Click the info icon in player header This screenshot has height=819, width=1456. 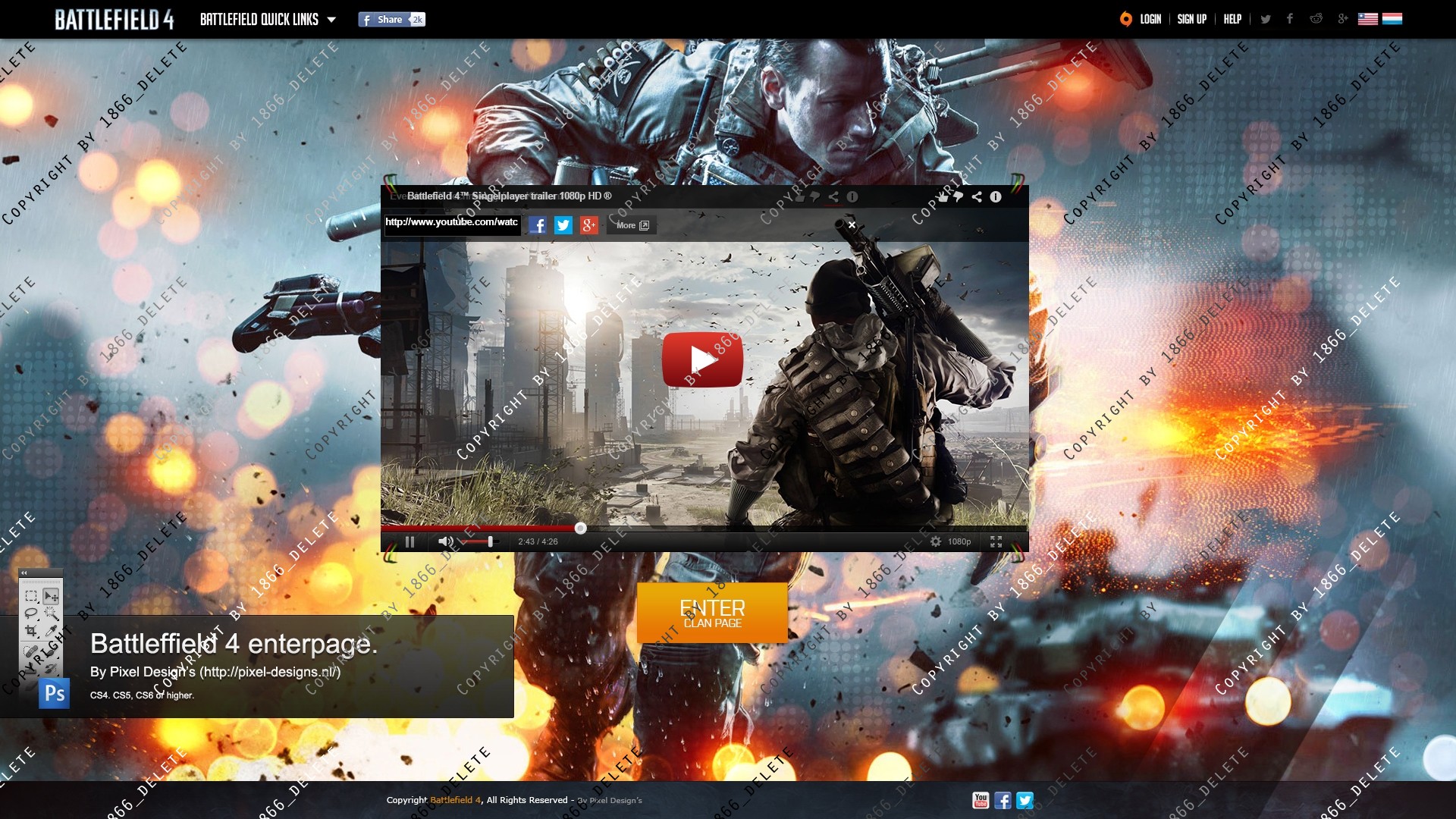pos(996,196)
